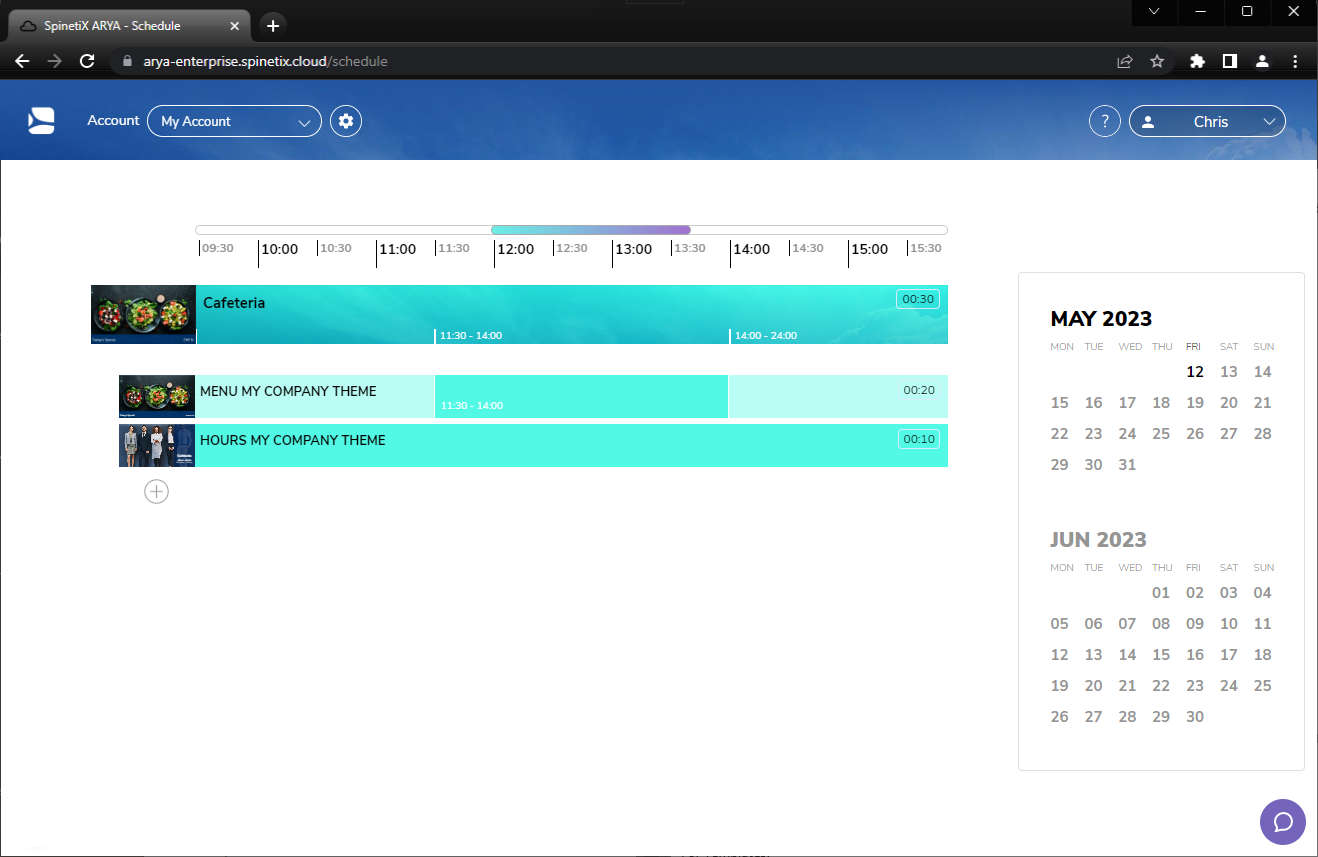Open the help question mark icon
Image resolution: width=1318 pixels, height=857 pixels.
(1104, 120)
